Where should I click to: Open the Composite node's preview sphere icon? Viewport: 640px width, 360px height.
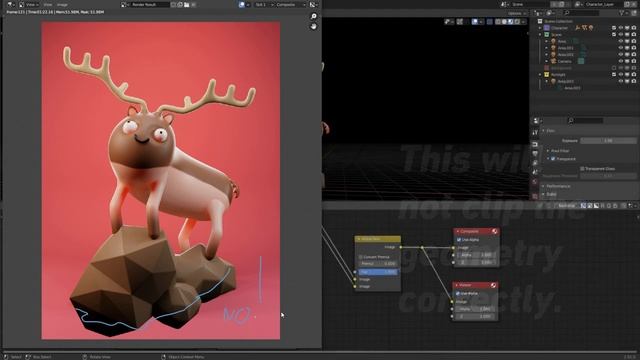495,231
